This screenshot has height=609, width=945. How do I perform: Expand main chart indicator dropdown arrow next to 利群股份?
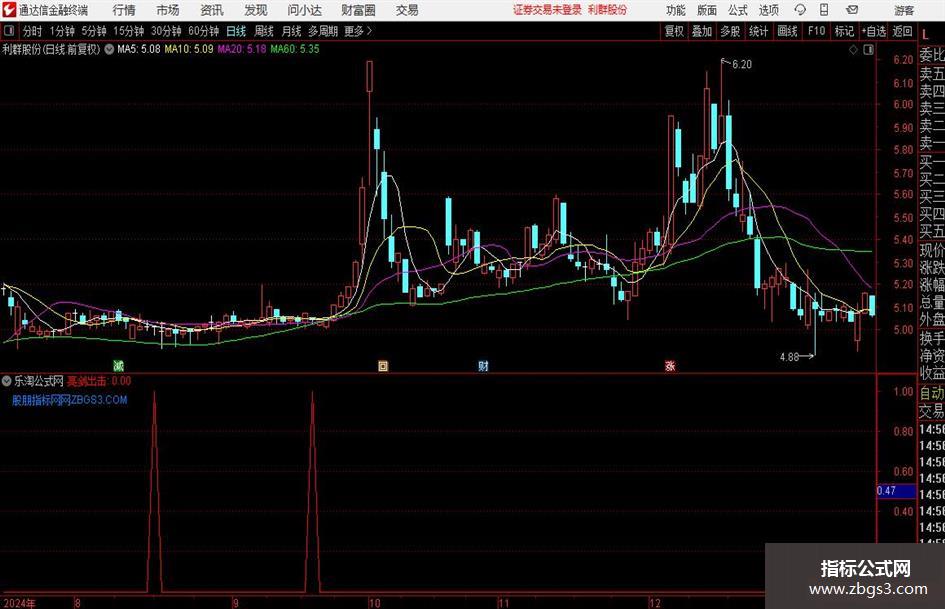point(109,49)
